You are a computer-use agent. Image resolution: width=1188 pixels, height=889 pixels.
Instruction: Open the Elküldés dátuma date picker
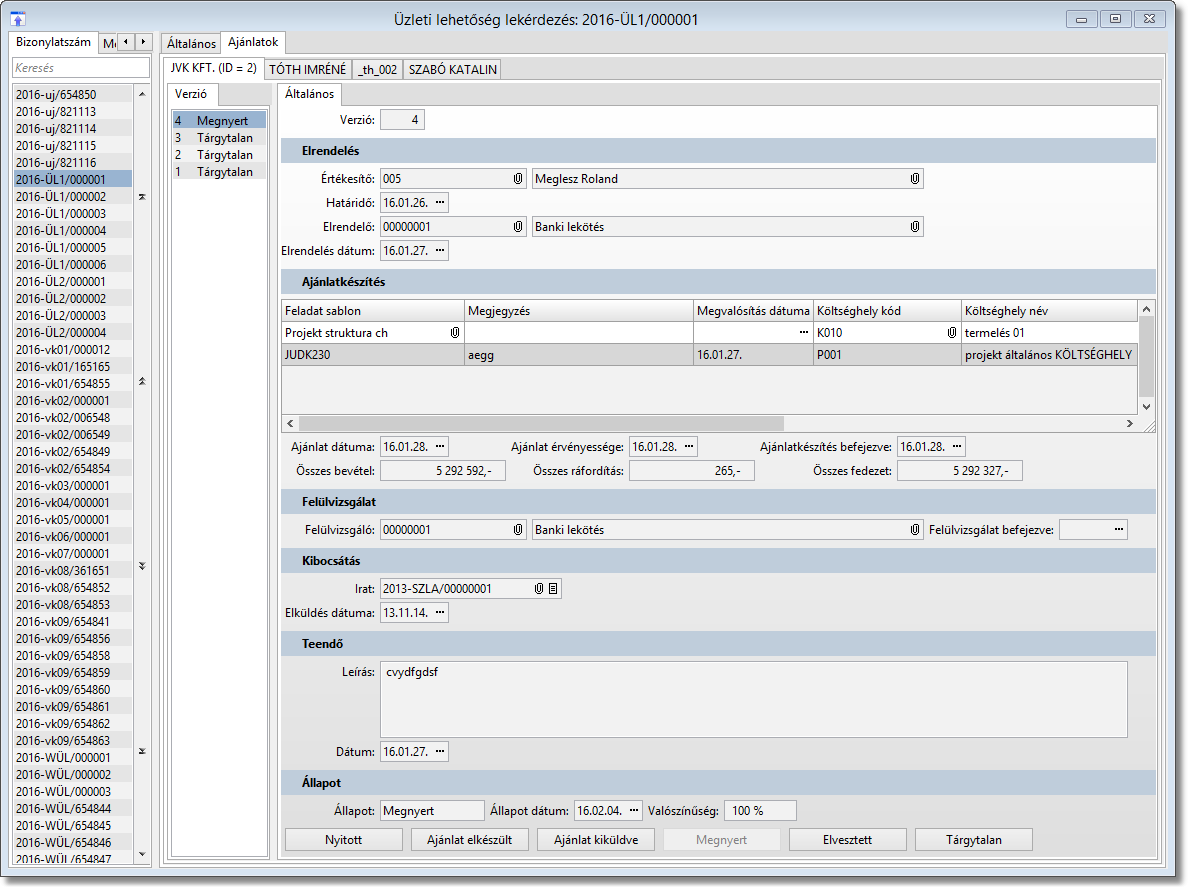point(439,613)
